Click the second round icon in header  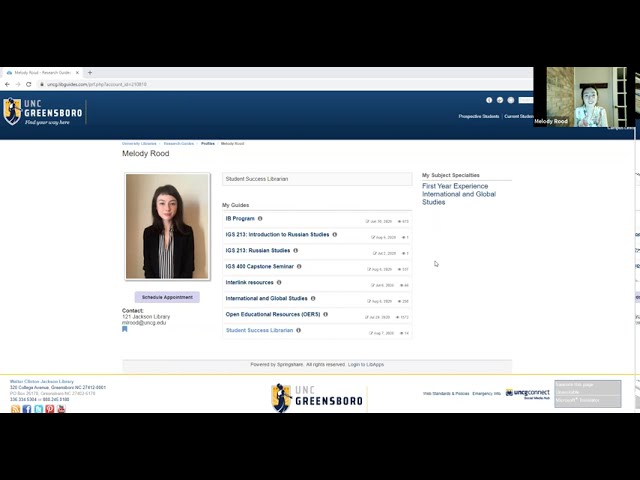pyautogui.click(x=500, y=100)
